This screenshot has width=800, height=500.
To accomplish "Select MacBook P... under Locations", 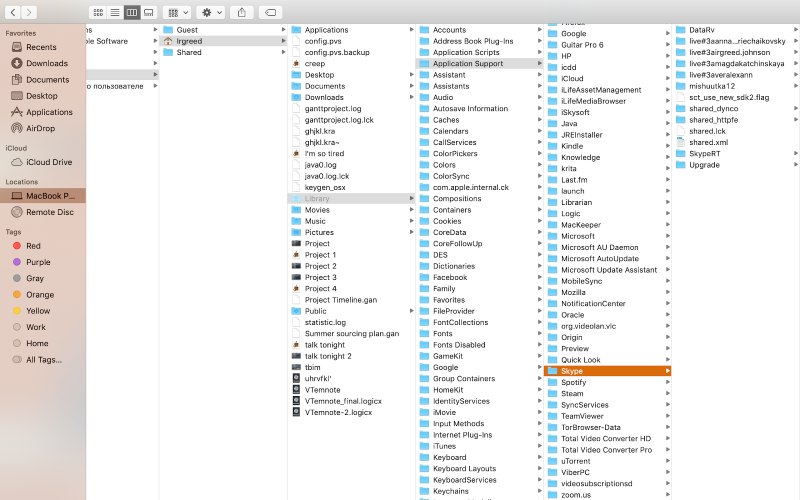I will click(x=43, y=196).
